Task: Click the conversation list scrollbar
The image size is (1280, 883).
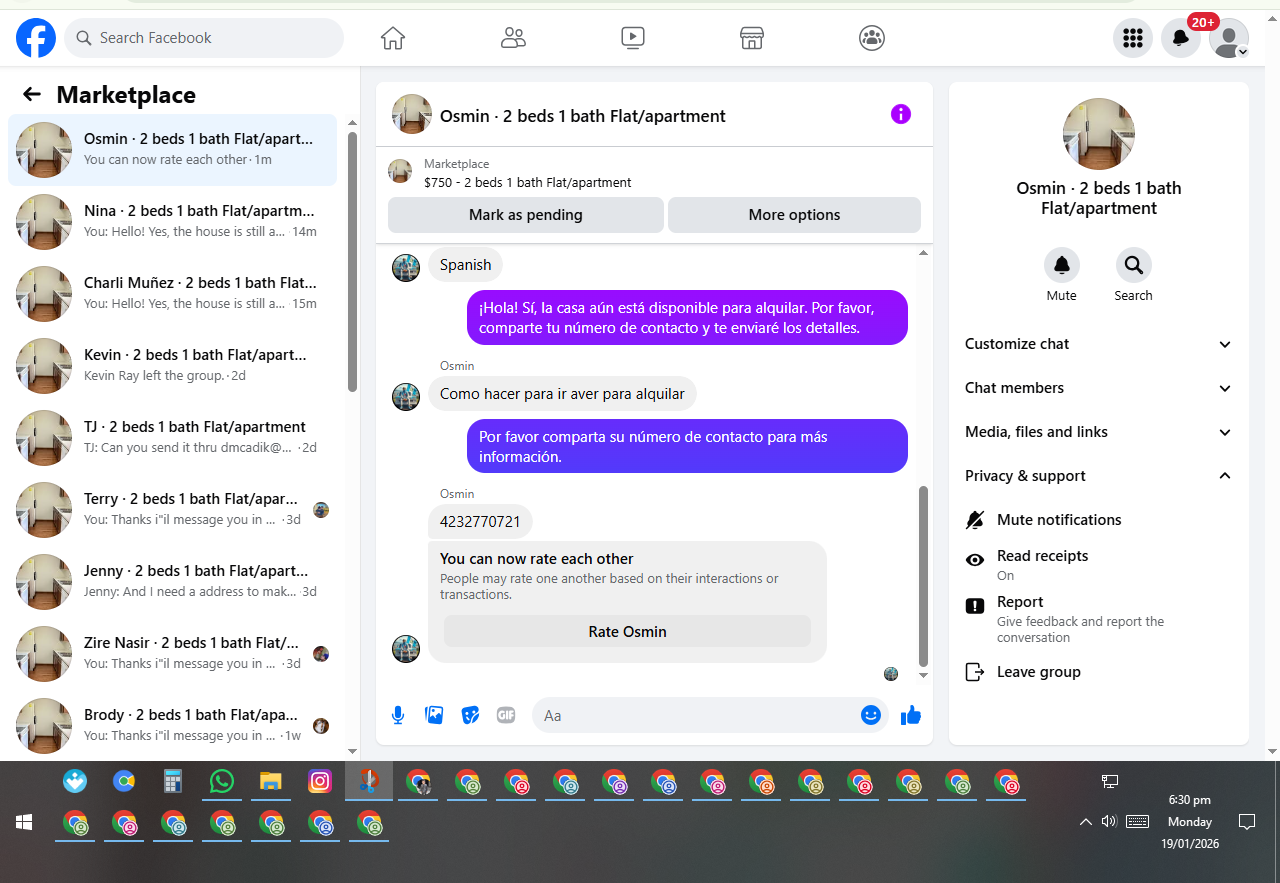Action: [x=352, y=262]
